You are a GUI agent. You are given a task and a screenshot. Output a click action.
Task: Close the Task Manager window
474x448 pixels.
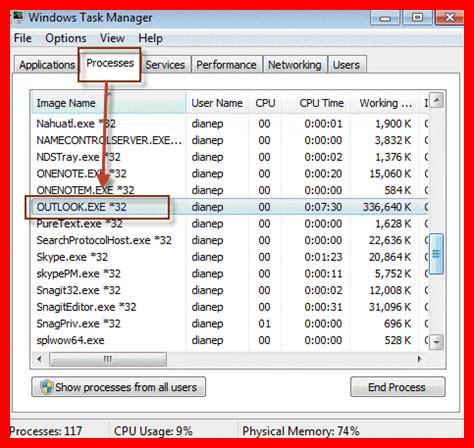tap(449, 17)
